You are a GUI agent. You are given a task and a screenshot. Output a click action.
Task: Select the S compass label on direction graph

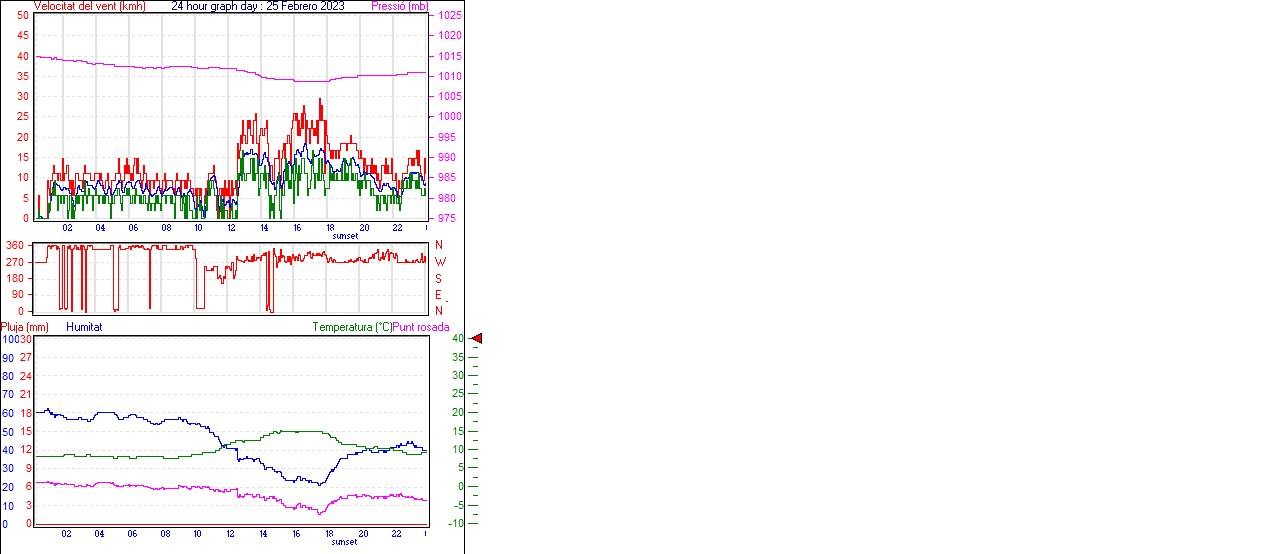[x=439, y=278]
